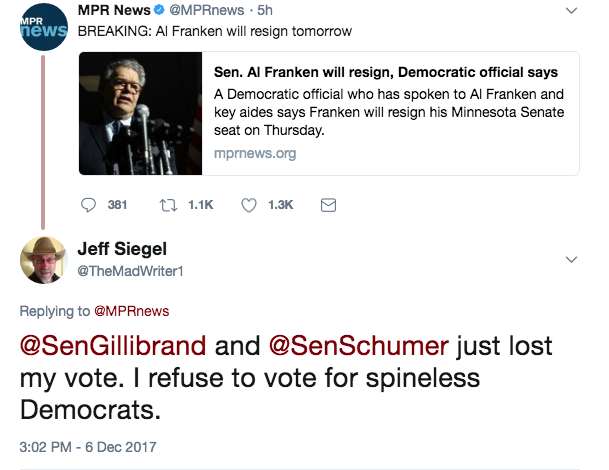The image size is (609, 470).
Task: Click the 5h tweet time link
Action: [265, 10]
